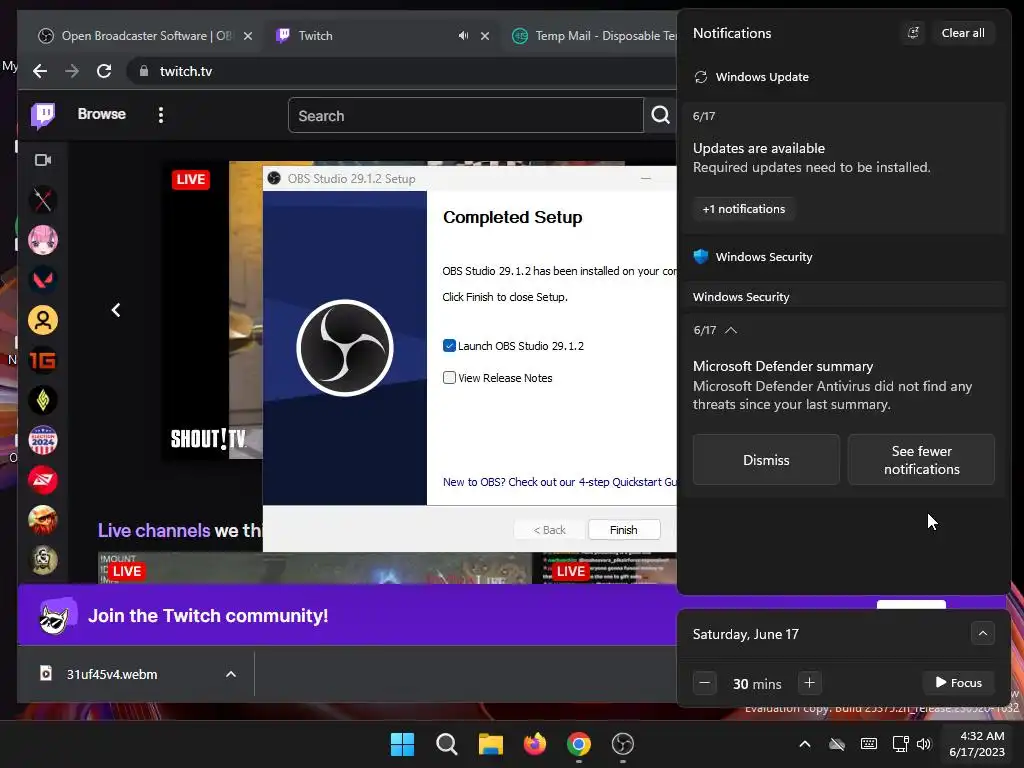This screenshot has width=1024, height=768.
Task: Check View Release Notes checkbox
Action: point(449,377)
